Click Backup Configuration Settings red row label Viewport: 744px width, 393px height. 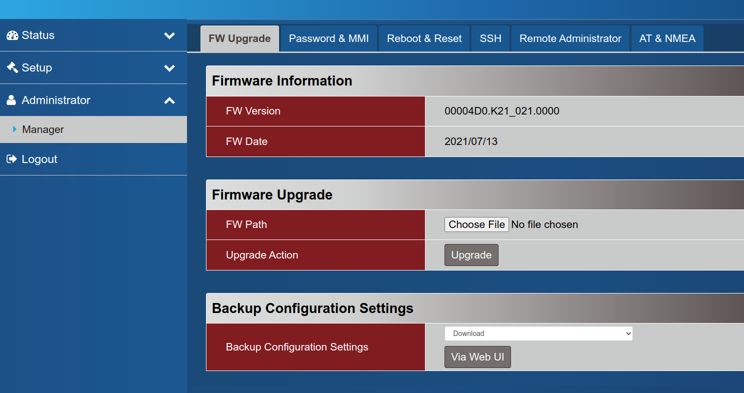[x=297, y=347]
